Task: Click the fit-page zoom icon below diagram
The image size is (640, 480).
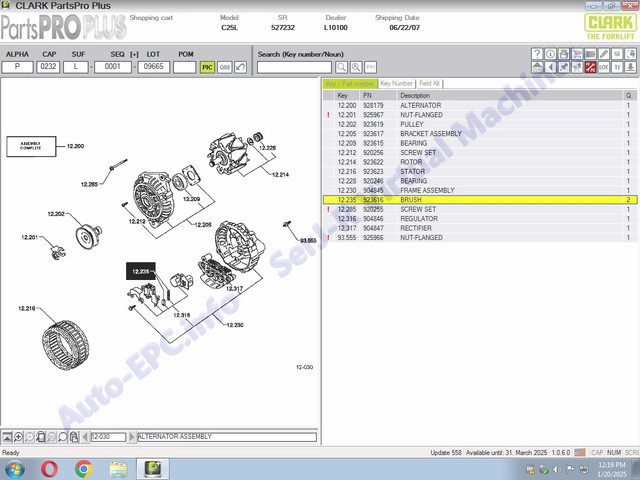Action: [x=40, y=437]
